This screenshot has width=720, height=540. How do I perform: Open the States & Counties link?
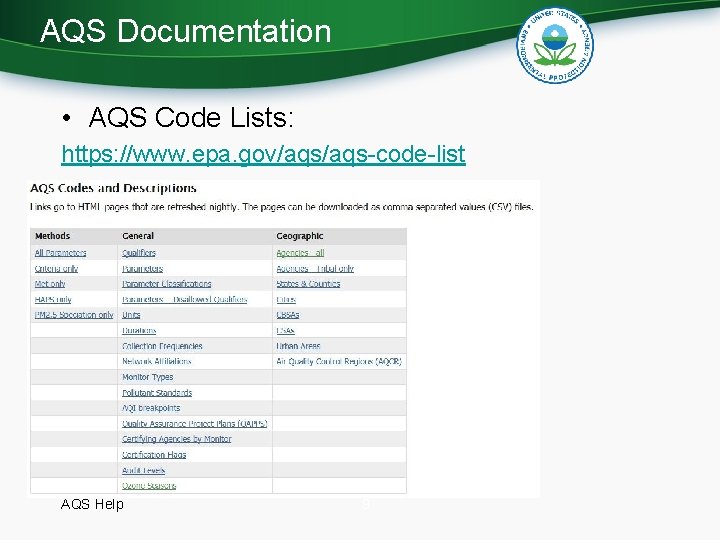(308, 284)
